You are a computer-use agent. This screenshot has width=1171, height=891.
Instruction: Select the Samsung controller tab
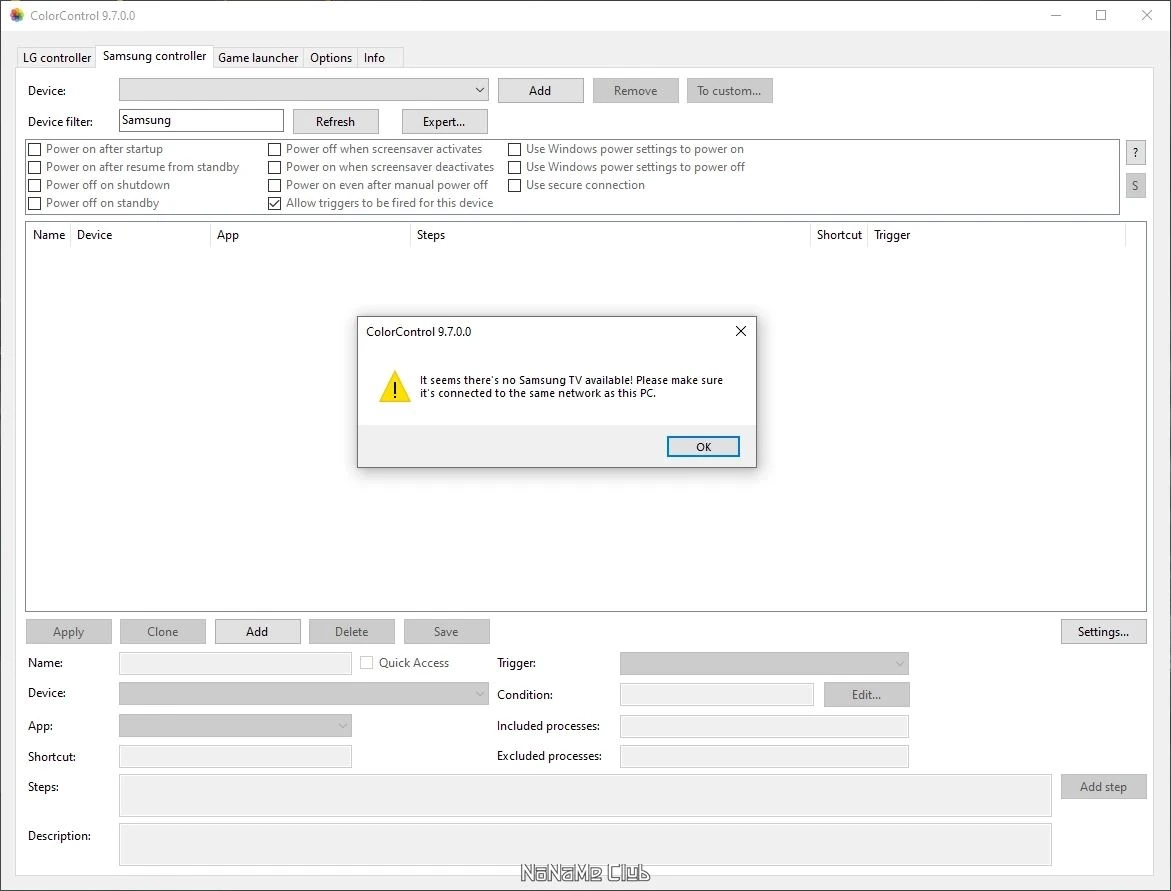coord(154,56)
